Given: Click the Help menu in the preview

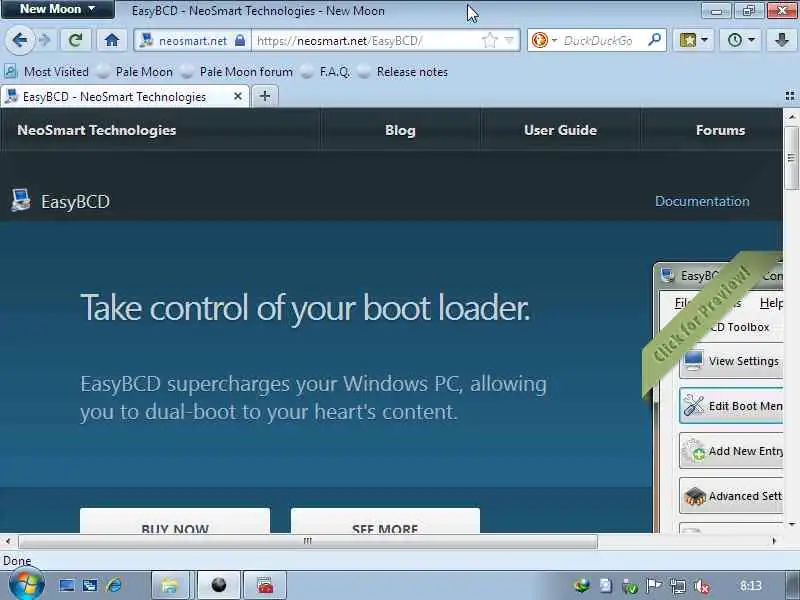Looking at the screenshot, I should (770, 303).
